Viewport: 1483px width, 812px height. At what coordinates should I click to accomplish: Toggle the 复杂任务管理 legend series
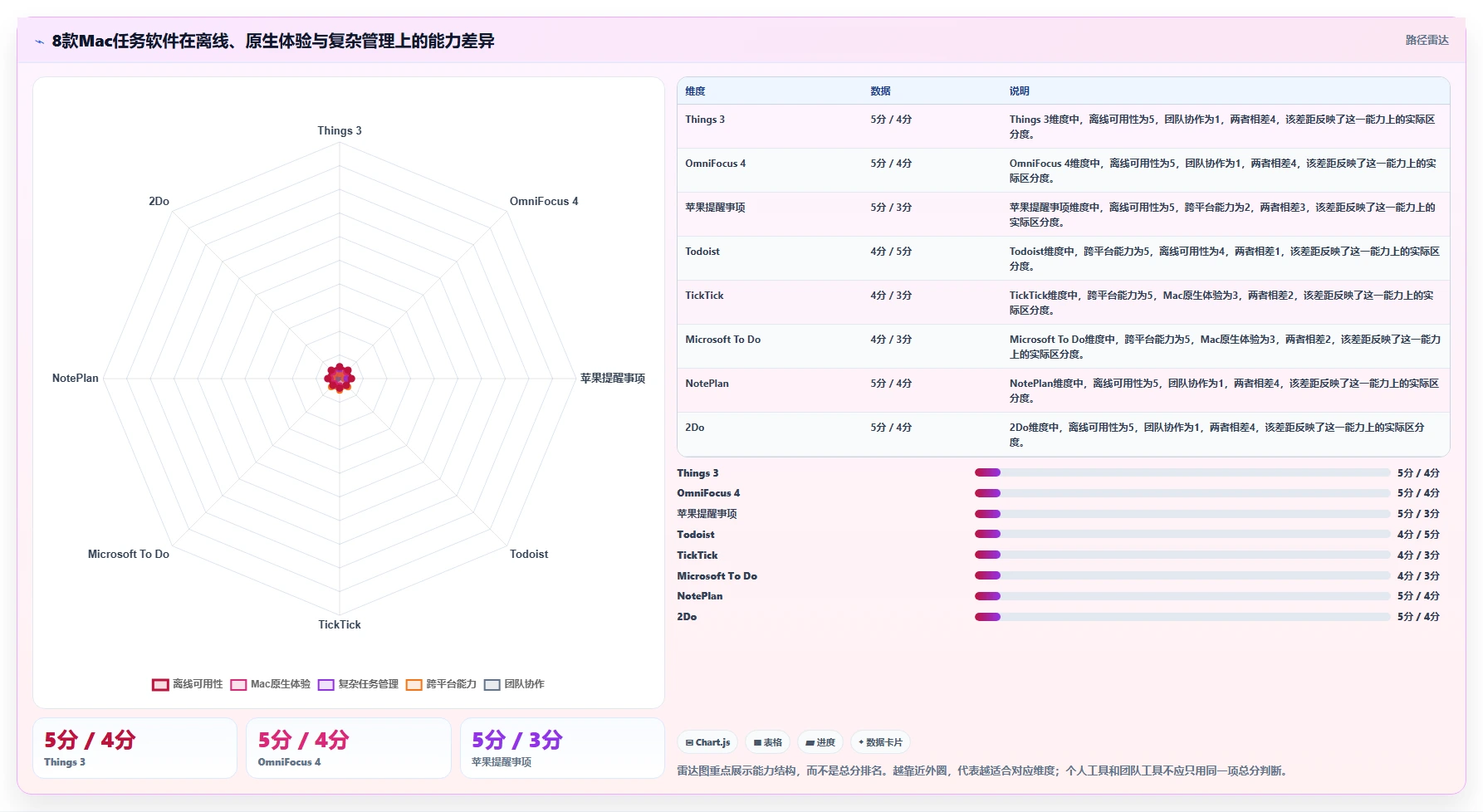(359, 684)
